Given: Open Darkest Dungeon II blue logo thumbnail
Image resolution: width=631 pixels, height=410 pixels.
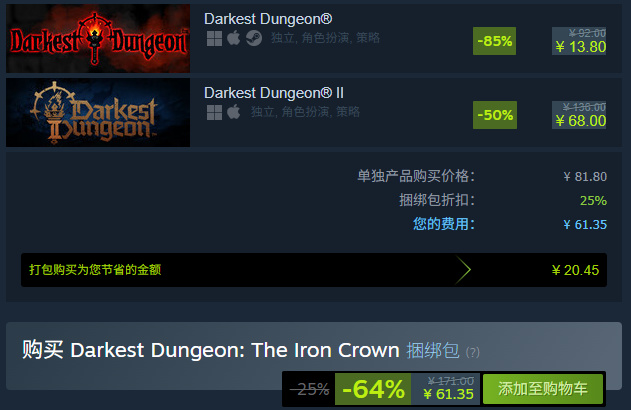Looking at the screenshot, I should point(98,113).
